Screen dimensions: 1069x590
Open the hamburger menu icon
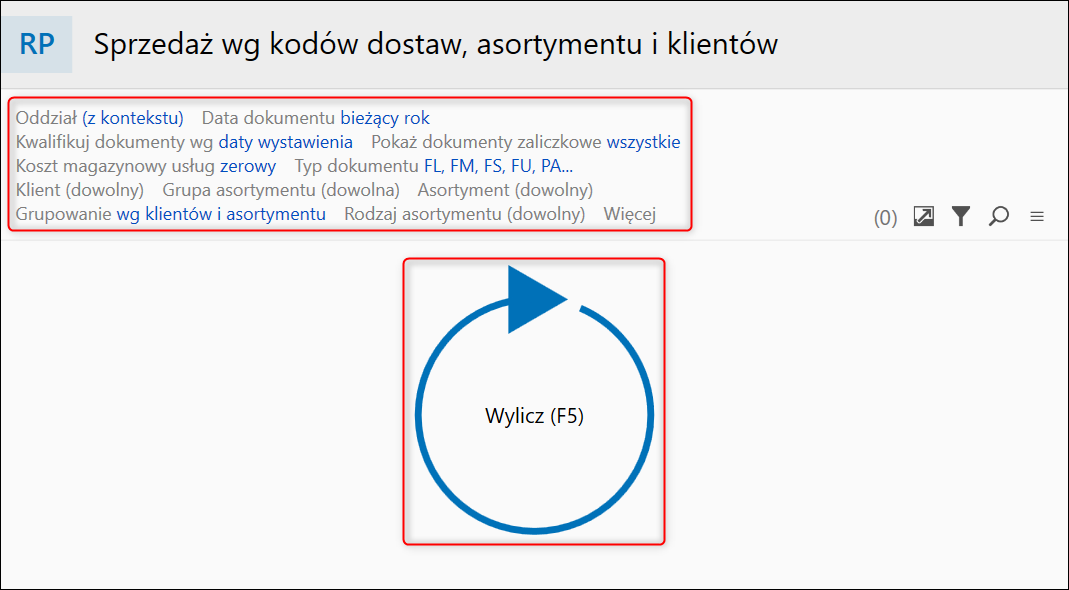coord(1037,218)
